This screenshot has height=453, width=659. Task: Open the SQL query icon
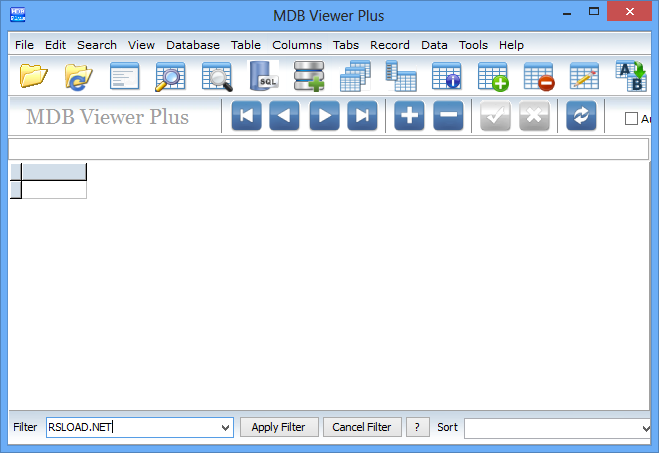(x=264, y=76)
